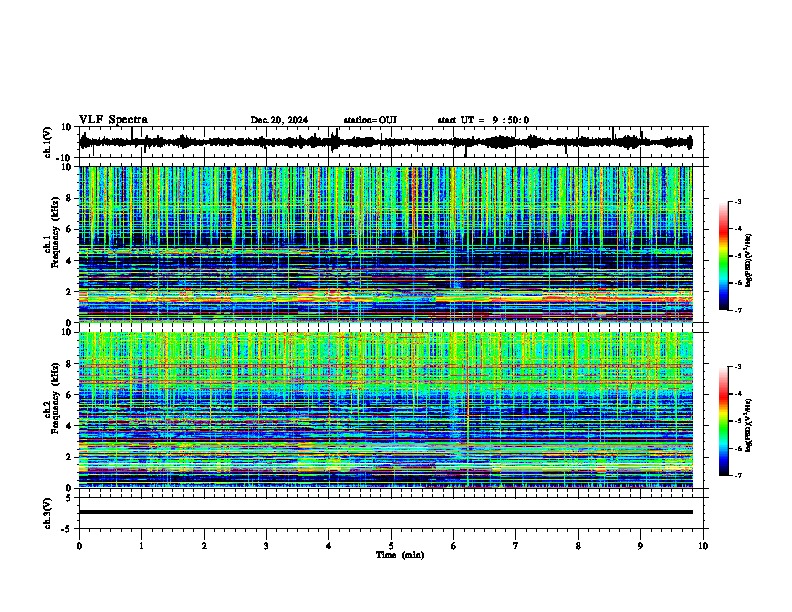792x612 pixels.
Task: Click the '2' kHz tick of ch.2 spectrogram
Action: pos(70,457)
